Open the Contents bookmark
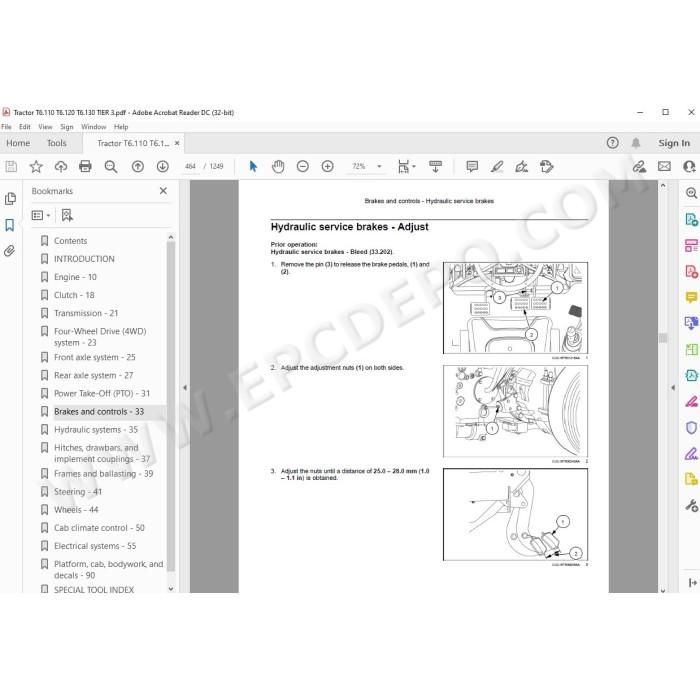This screenshot has width=700, height=700. click(x=71, y=241)
